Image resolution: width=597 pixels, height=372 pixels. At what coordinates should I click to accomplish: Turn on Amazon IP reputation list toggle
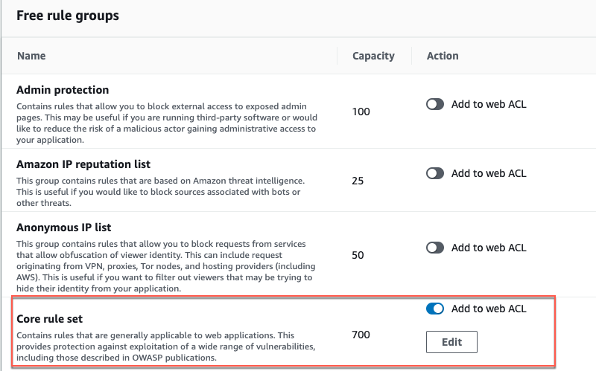coord(435,174)
